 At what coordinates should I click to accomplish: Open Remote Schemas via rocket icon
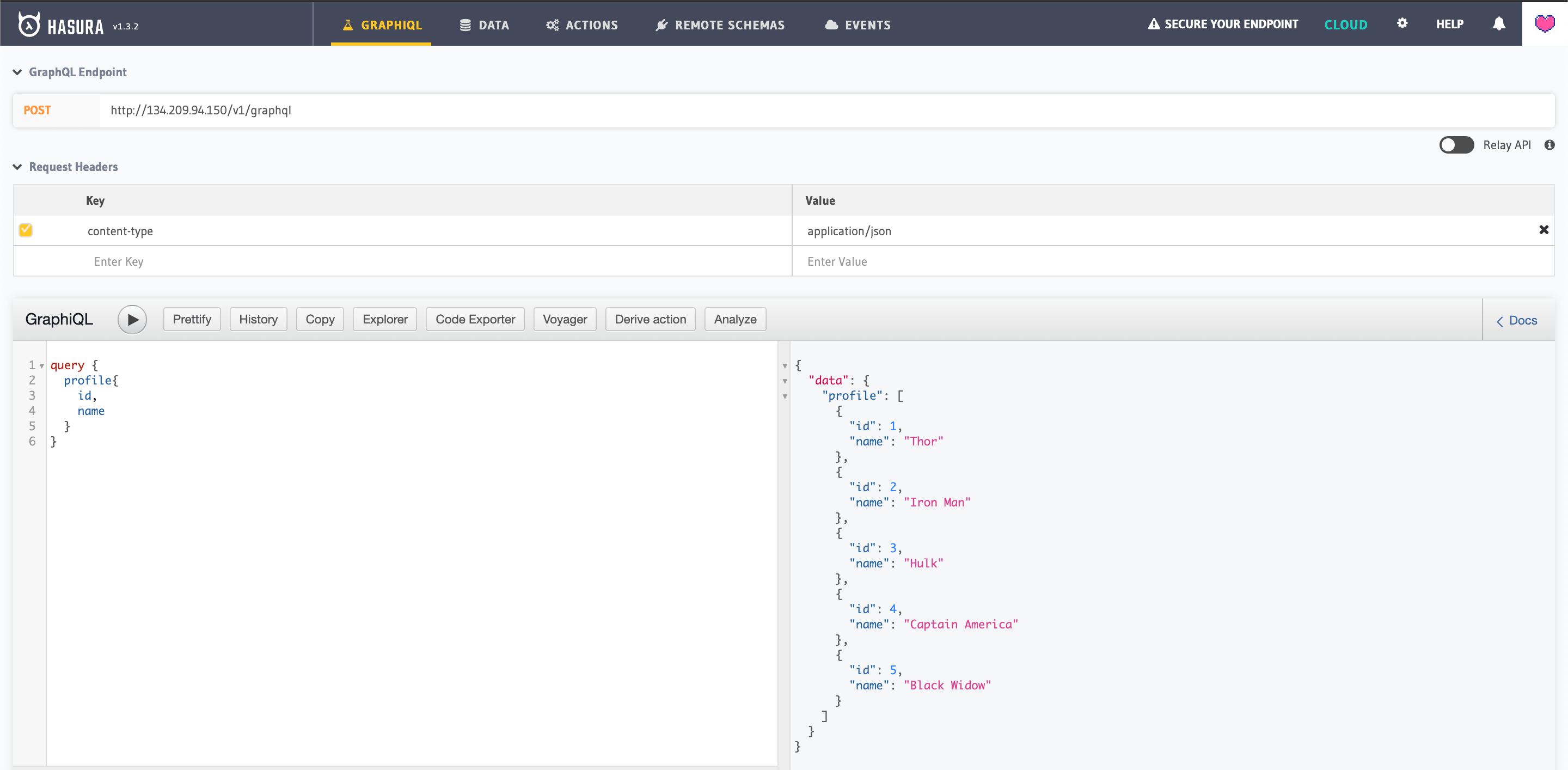tap(661, 25)
